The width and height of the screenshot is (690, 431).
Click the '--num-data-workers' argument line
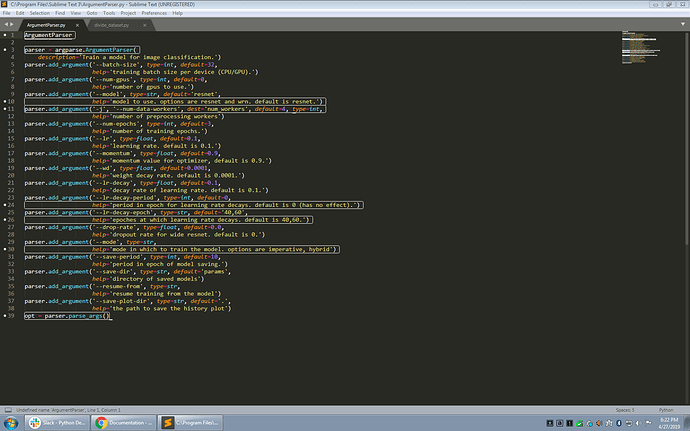(x=174, y=109)
